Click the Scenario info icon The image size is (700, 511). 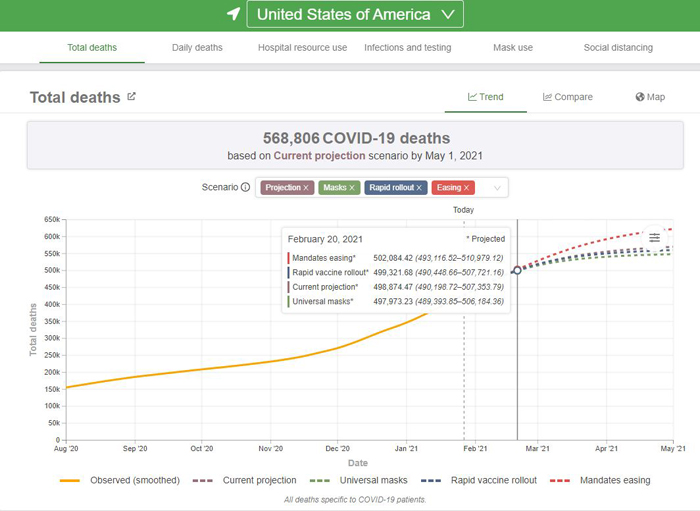tap(246, 187)
